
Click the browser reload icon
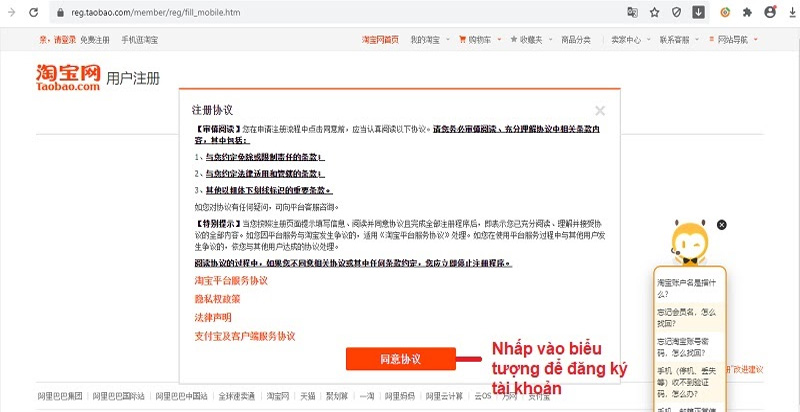[34, 12]
